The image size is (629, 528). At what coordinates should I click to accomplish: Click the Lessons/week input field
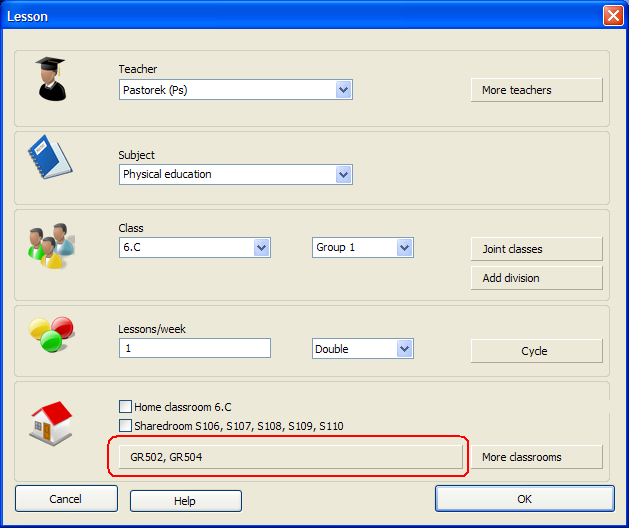pos(195,348)
